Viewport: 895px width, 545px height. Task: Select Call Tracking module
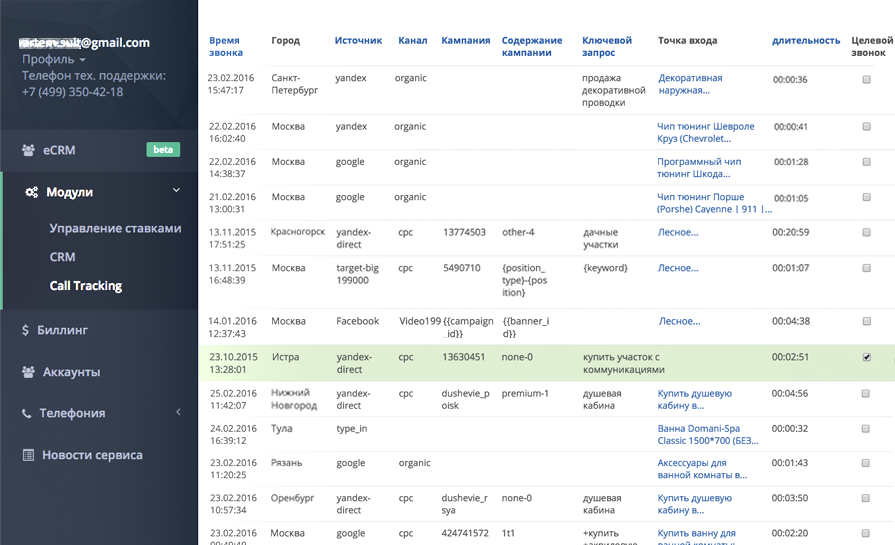[x=86, y=285]
